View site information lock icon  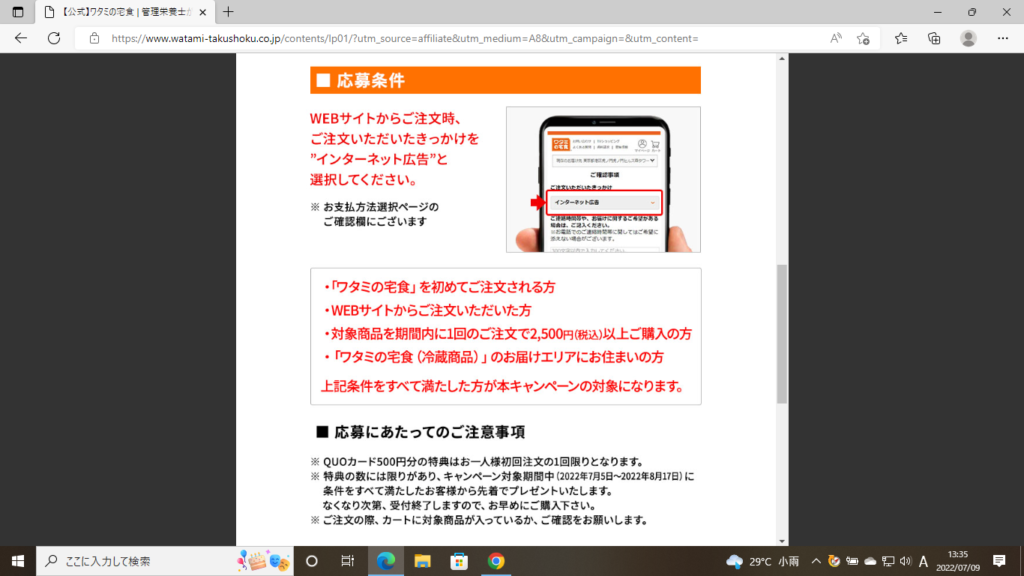pyautogui.click(x=94, y=38)
